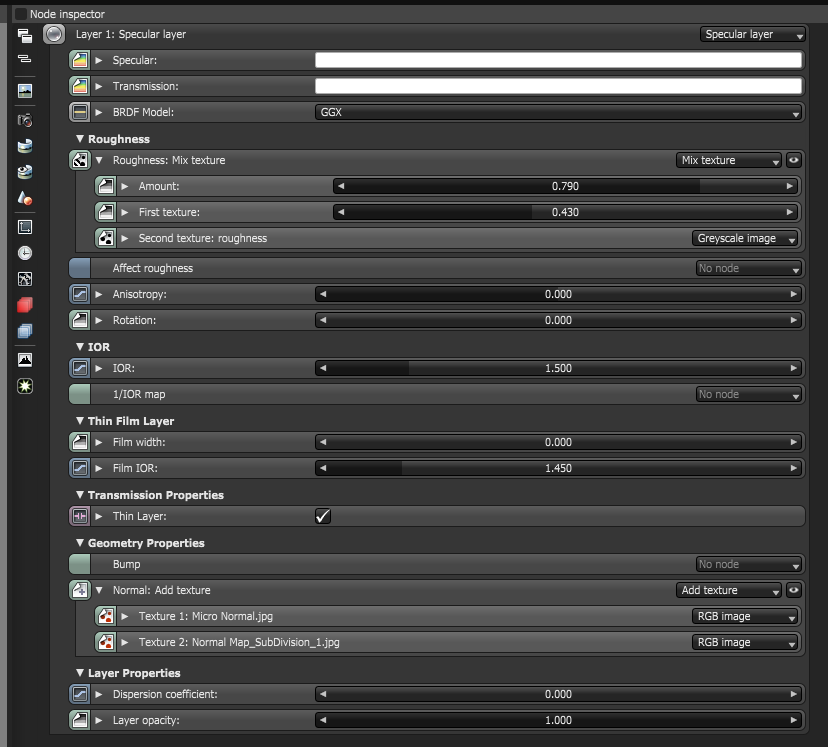828x747 pixels.
Task: Open the RGB image dropdown for Texture 2
Action: pos(745,642)
